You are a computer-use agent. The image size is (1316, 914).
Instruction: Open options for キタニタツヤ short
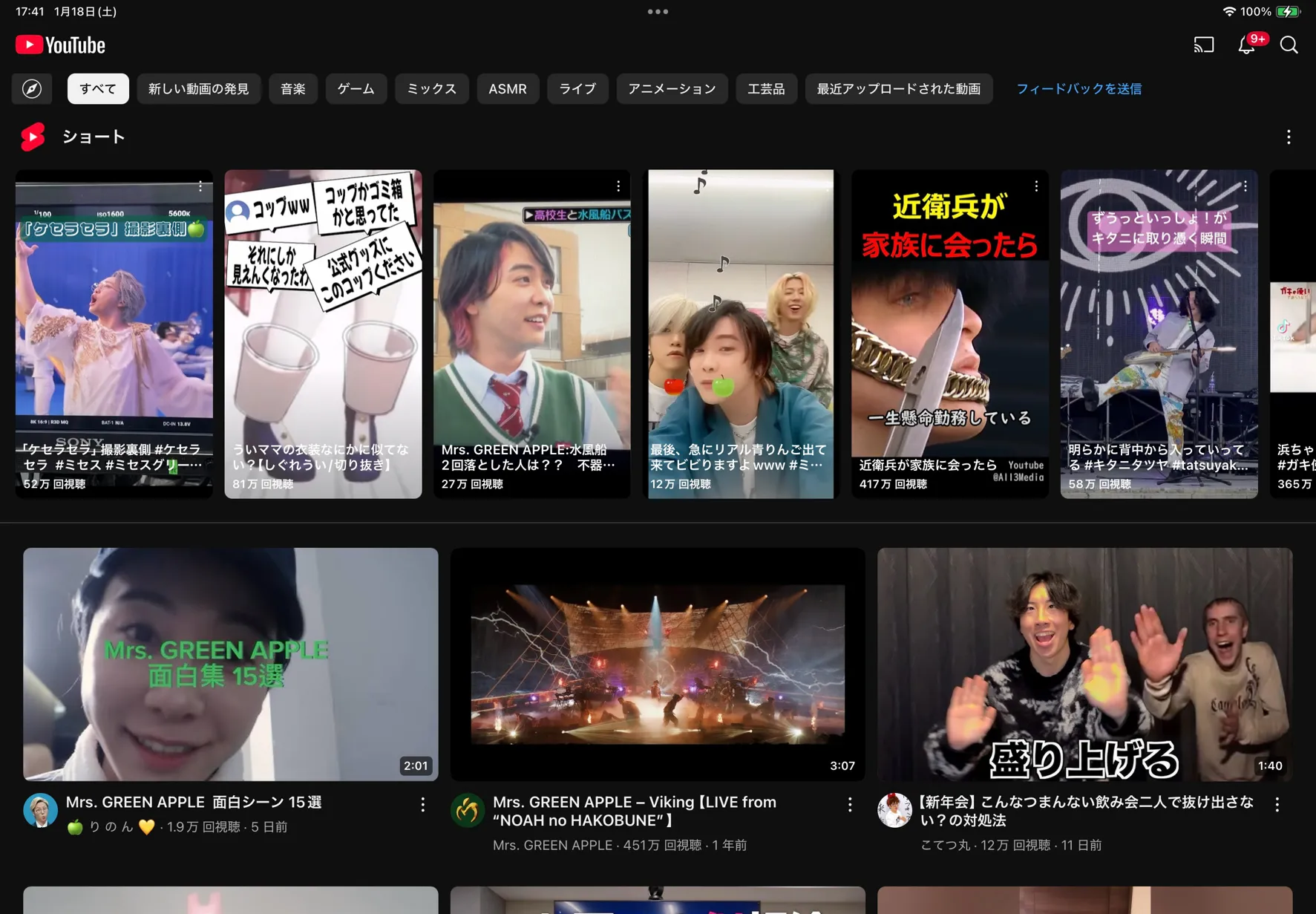click(1245, 187)
